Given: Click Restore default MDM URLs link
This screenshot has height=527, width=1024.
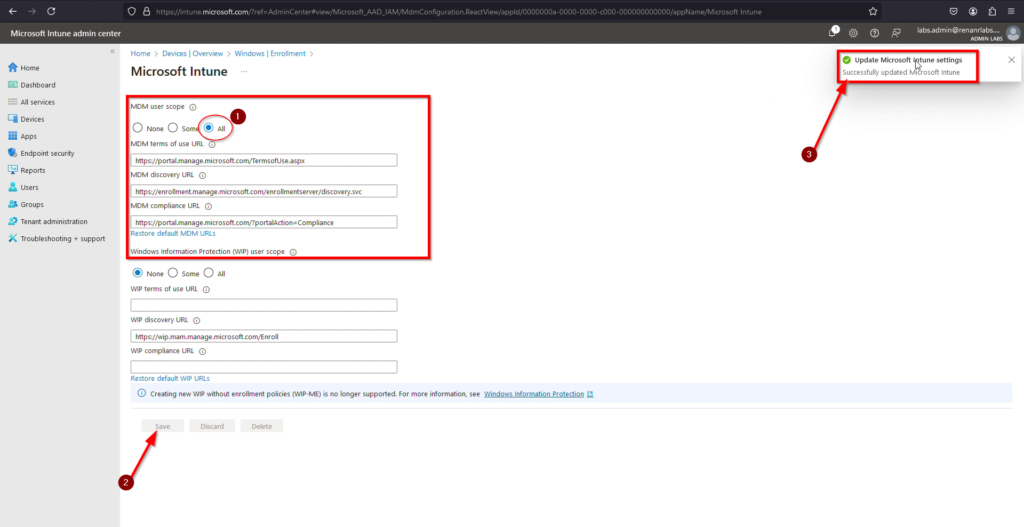Looking at the screenshot, I should 173,233.
